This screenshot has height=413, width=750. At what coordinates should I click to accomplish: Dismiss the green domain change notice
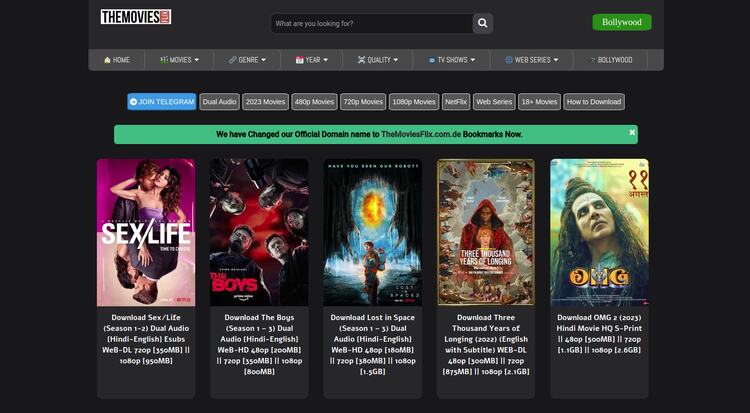pyautogui.click(x=632, y=132)
